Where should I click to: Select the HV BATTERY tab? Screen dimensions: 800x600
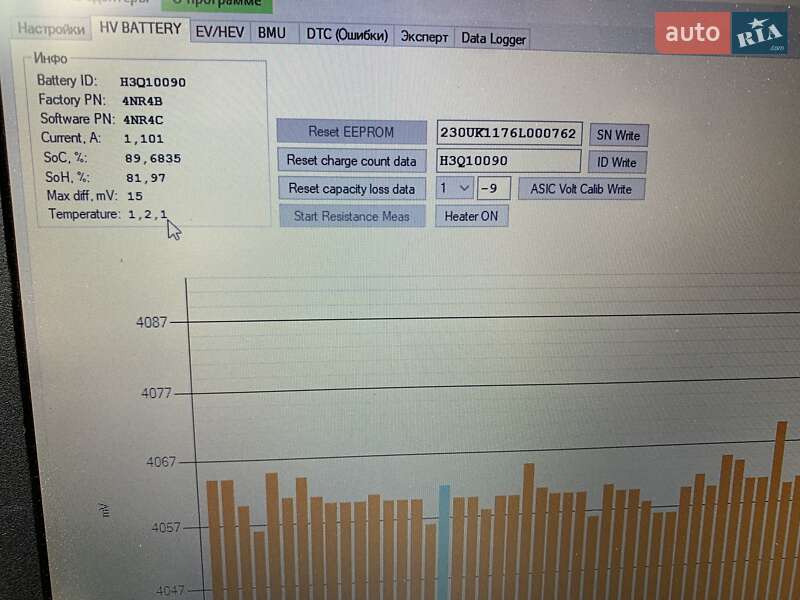(140, 29)
